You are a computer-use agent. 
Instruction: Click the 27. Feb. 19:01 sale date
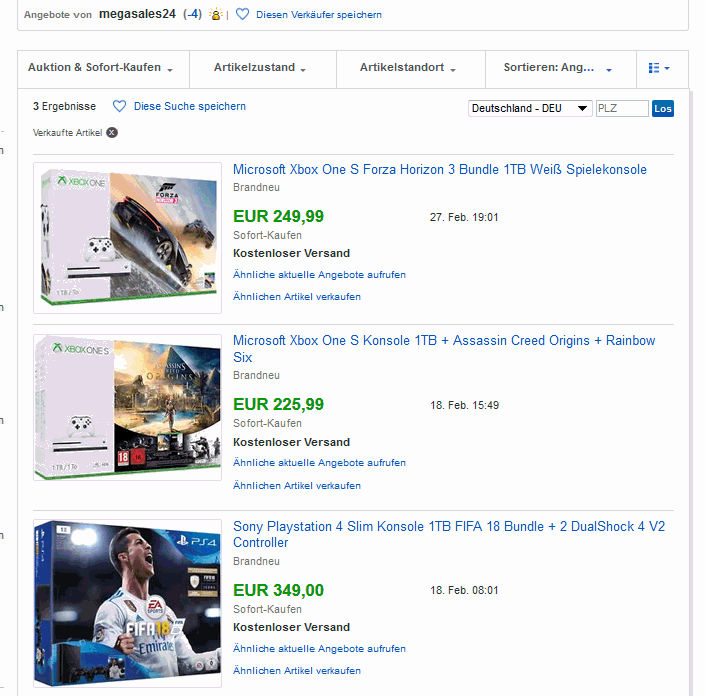click(x=464, y=217)
